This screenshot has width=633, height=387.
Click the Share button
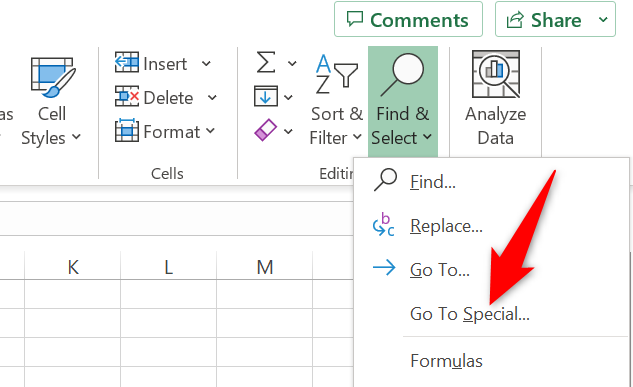point(545,19)
